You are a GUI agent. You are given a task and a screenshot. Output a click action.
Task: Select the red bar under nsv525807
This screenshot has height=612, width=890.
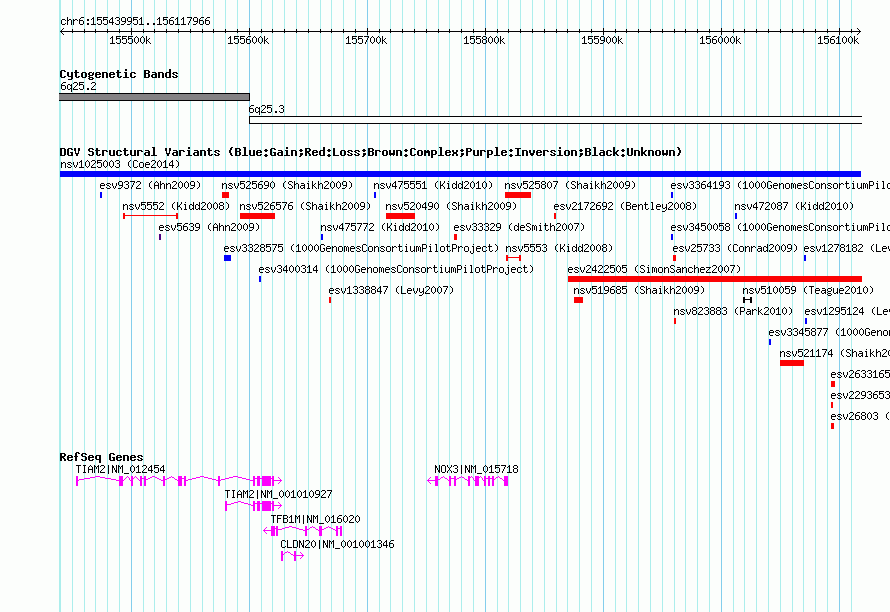[518, 195]
